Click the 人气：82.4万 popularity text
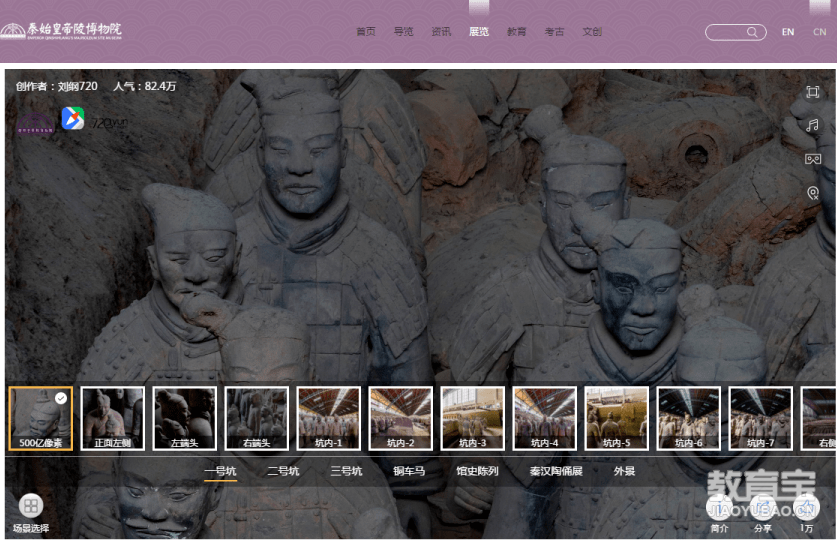The height and width of the screenshot is (540, 837). coord(145,86)
